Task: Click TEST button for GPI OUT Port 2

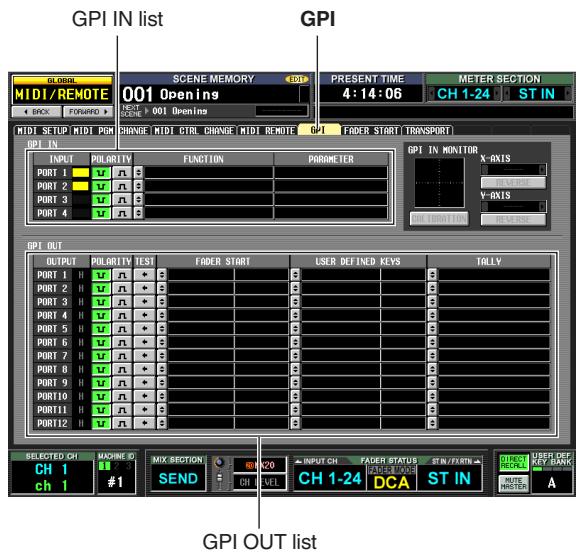Action: pos(144,288)
